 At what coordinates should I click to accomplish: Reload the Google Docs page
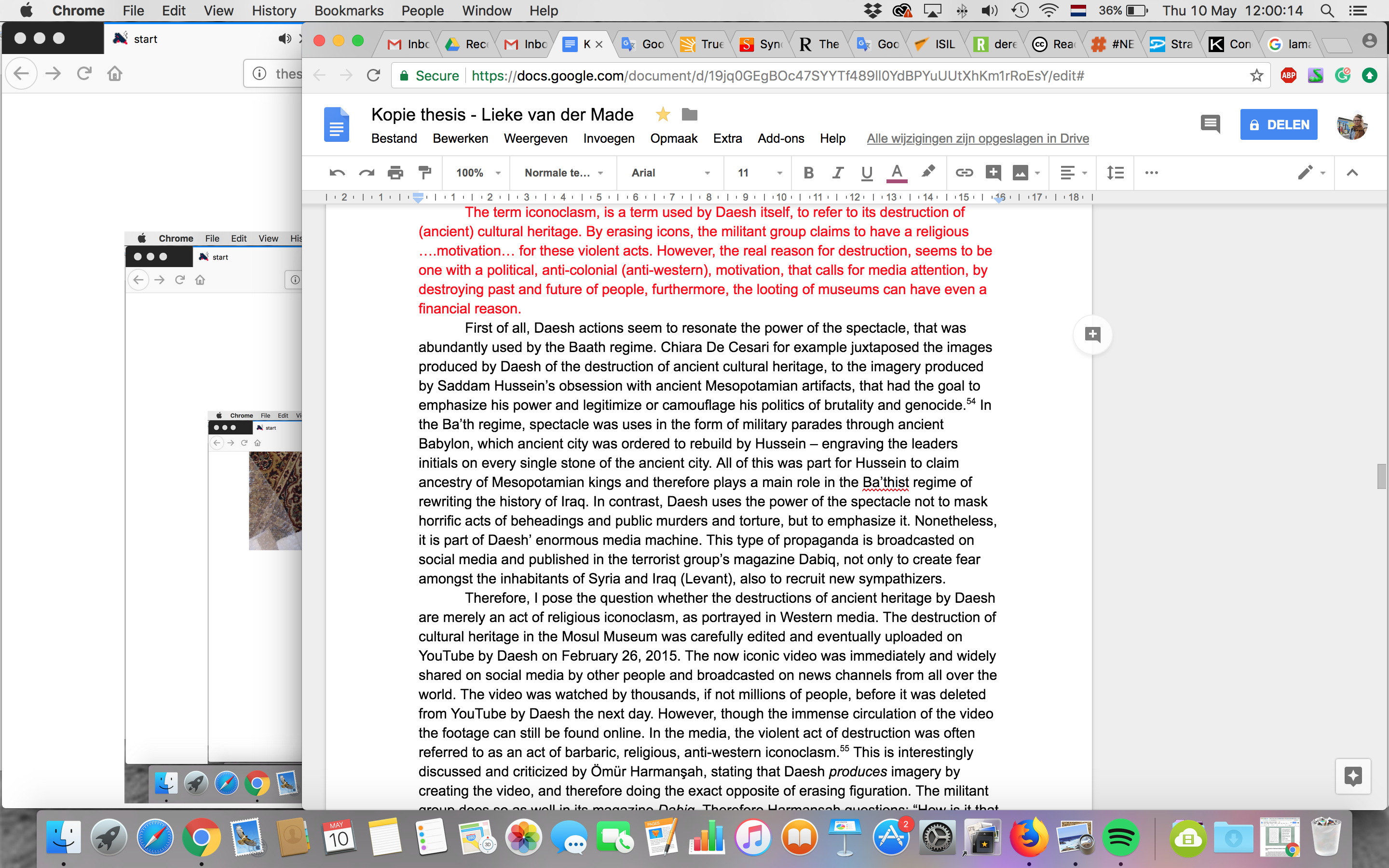click(374, 75)
